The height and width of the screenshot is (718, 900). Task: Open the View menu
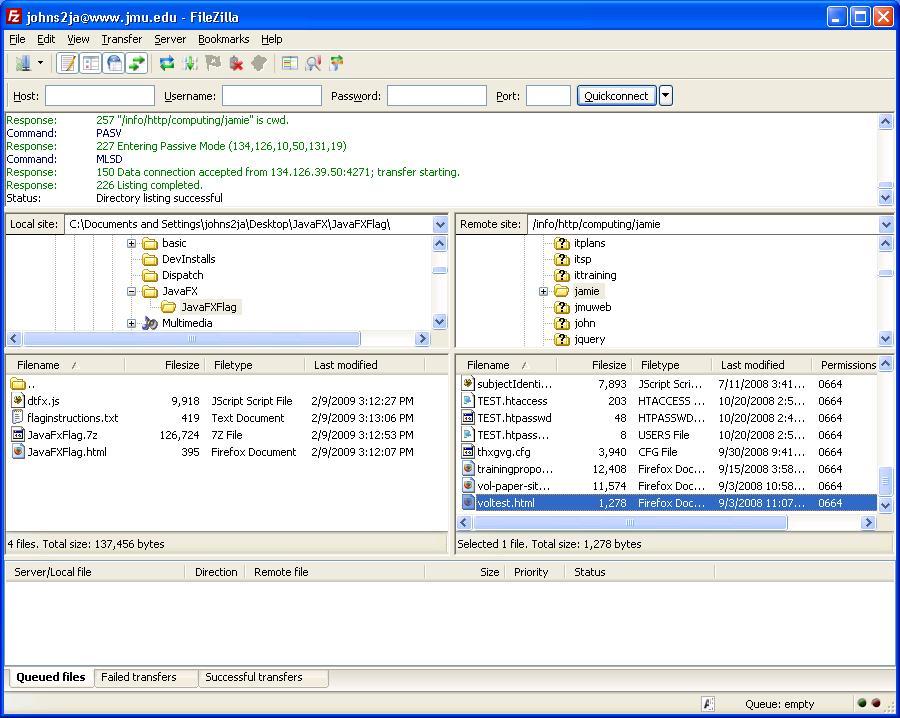pos(78,39)
